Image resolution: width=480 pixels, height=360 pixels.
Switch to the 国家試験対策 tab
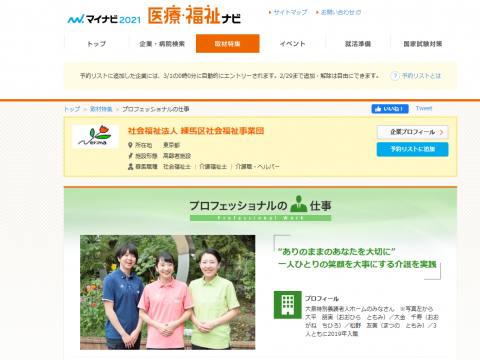423,44
